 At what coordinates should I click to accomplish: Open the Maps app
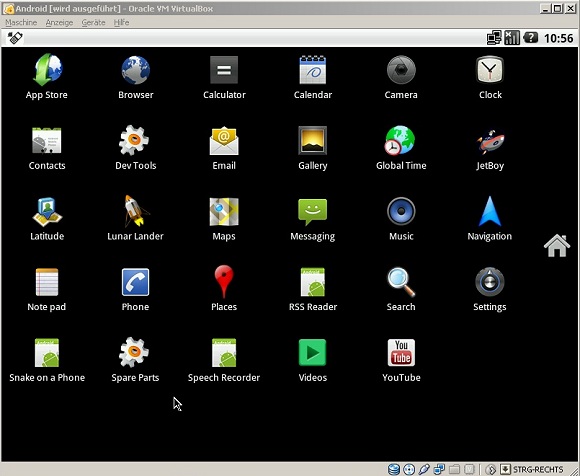(224, 218)
